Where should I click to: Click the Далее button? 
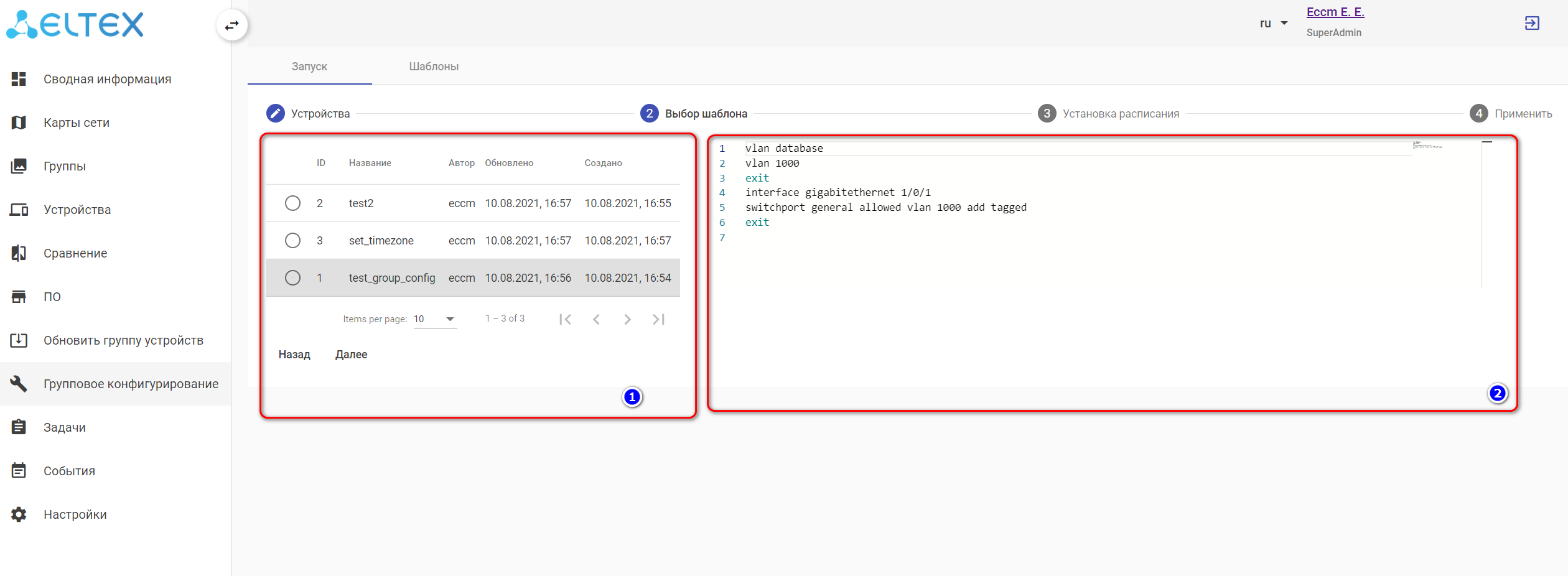coord(351,355)
